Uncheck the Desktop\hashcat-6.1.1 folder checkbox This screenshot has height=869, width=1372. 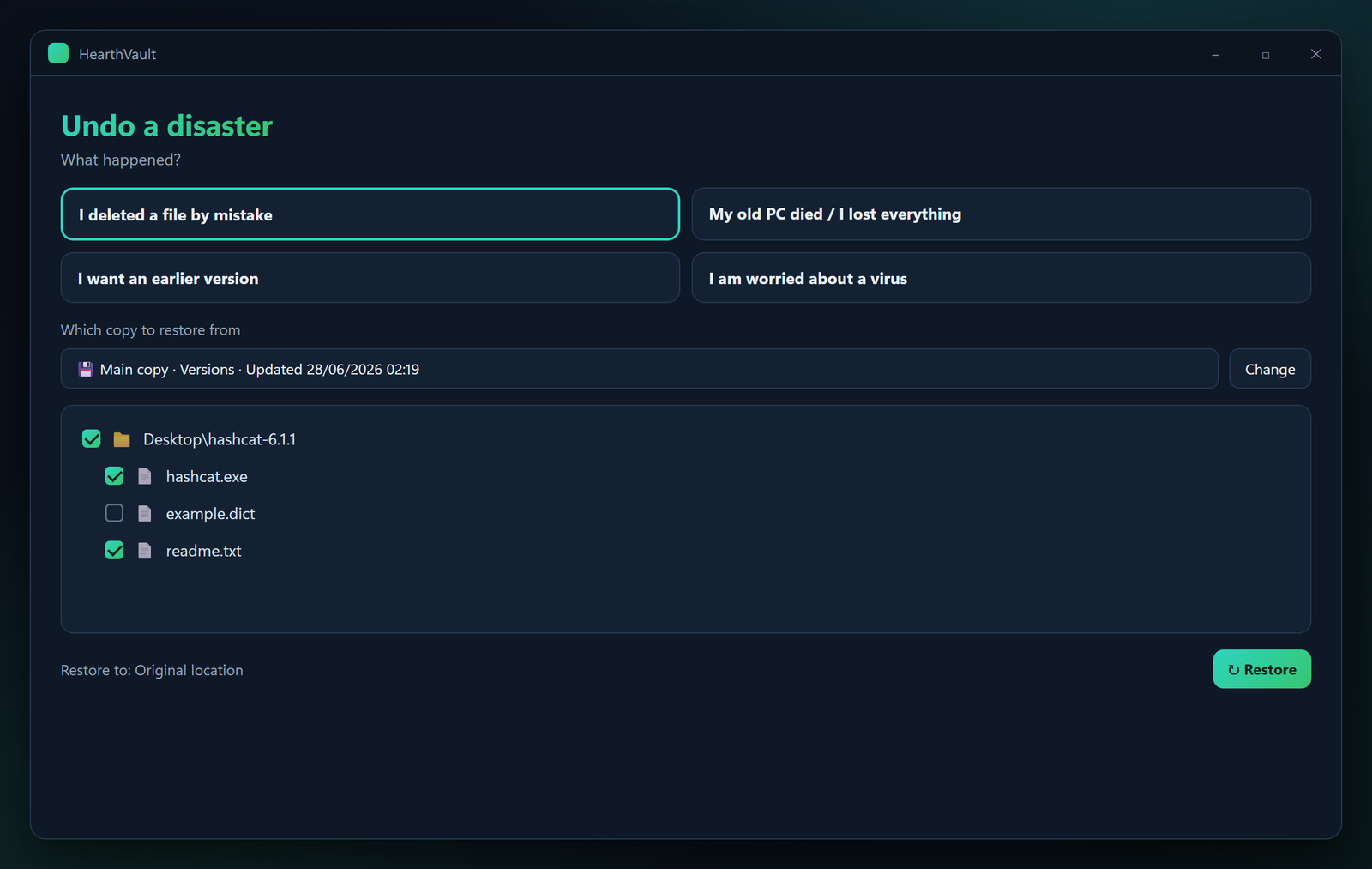click(92, 439)
